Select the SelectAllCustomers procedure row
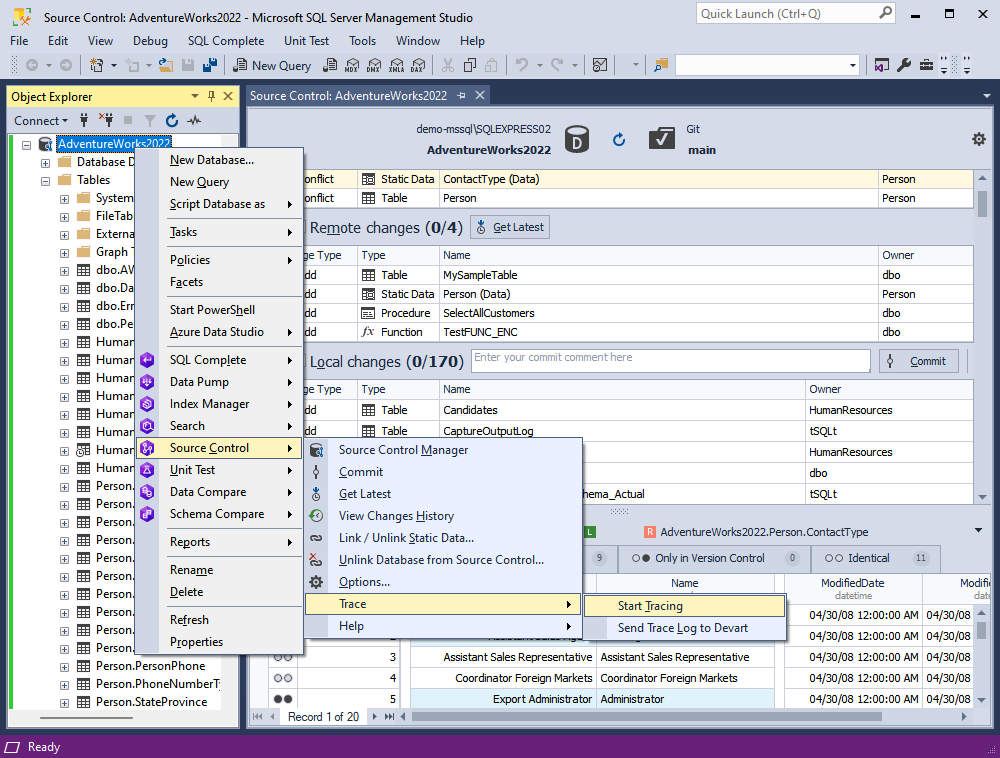This screenshot has width=1000, height=758. (x=638, y=313)
